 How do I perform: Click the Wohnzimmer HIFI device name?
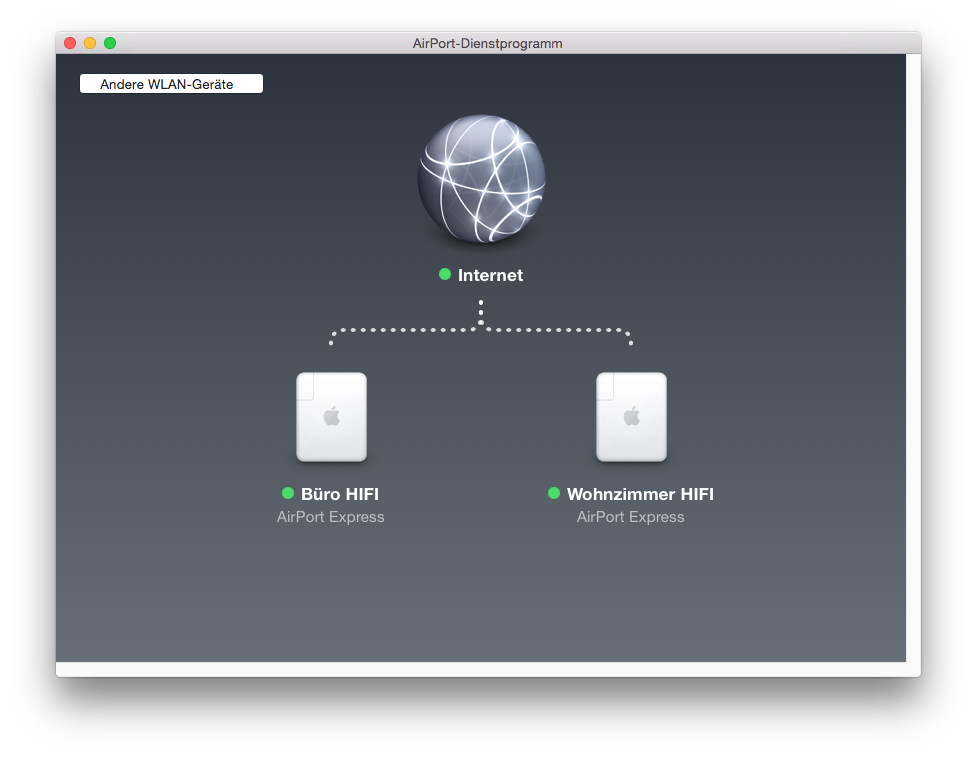click(x=640, y=494)
